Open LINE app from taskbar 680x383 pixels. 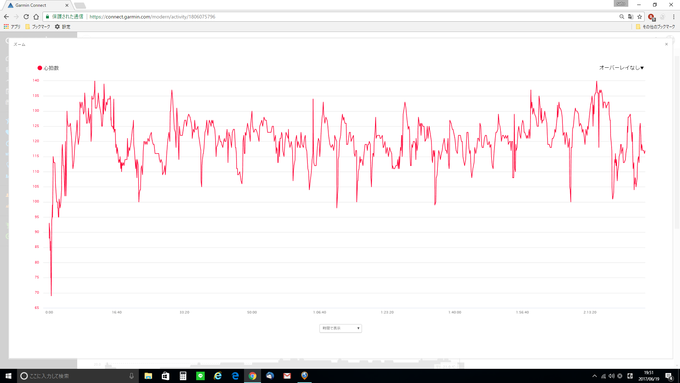(200, 376)
